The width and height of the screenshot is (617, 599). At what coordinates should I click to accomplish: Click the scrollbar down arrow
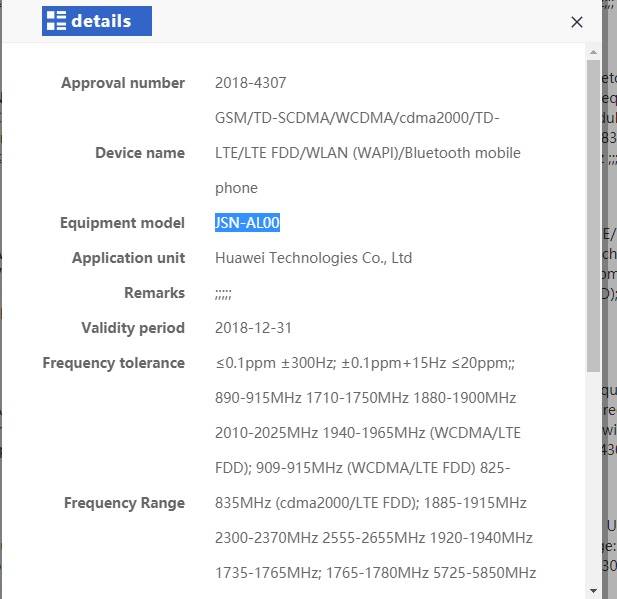point(593,590)
